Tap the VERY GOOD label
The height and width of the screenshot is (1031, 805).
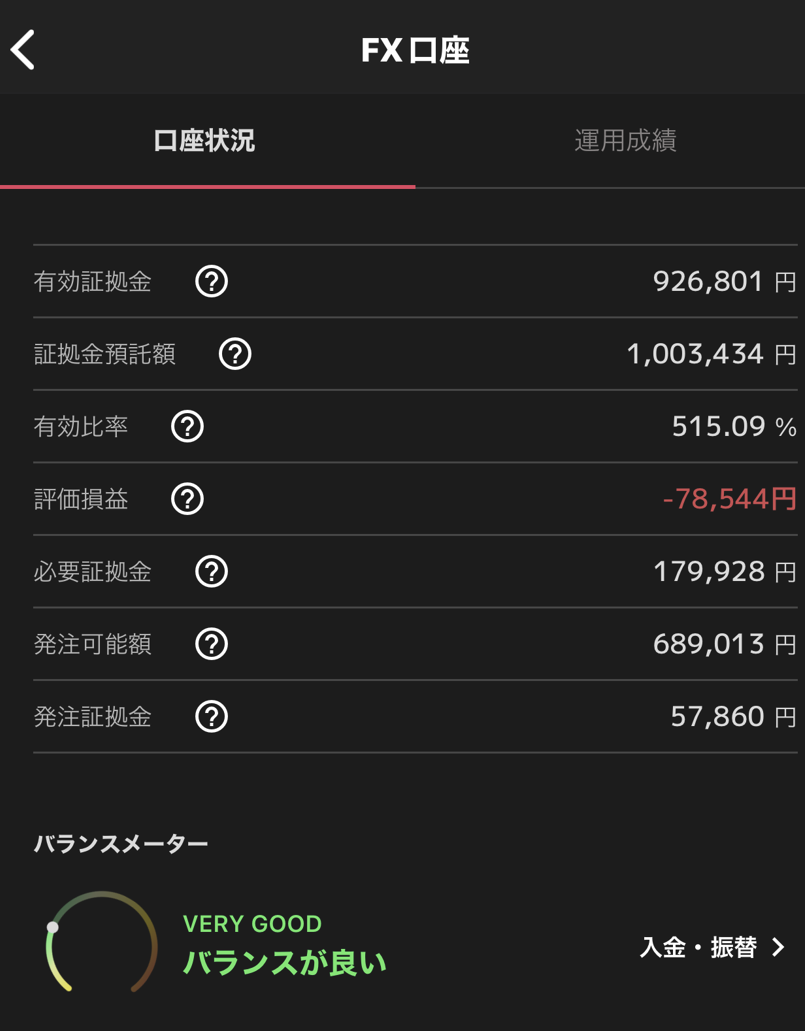pos(252,923)
